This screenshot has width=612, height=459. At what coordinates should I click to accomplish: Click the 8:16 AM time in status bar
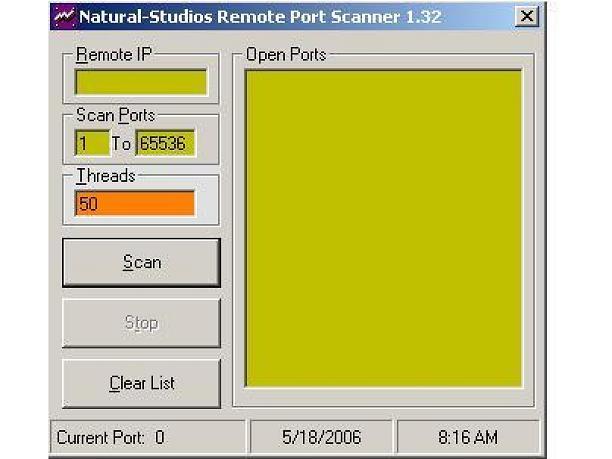tap(468, 438)
